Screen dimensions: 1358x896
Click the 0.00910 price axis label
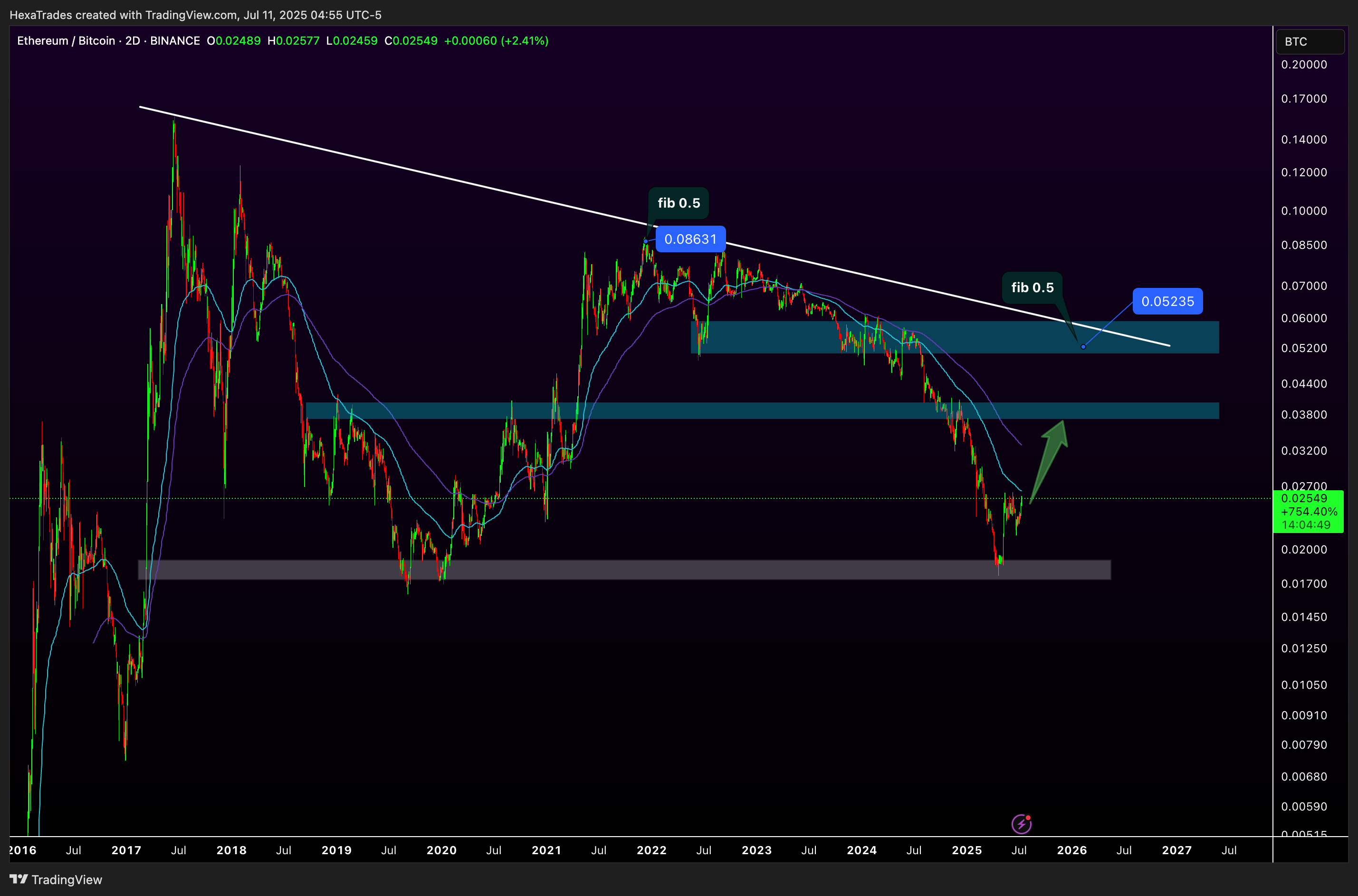point(1304,715)
